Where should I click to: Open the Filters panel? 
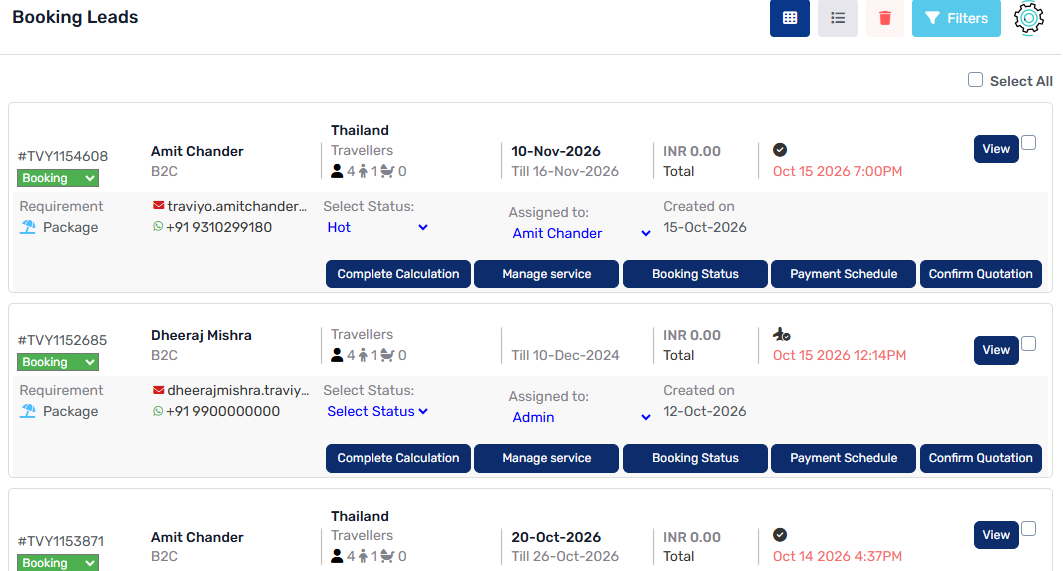coord(956,18)
